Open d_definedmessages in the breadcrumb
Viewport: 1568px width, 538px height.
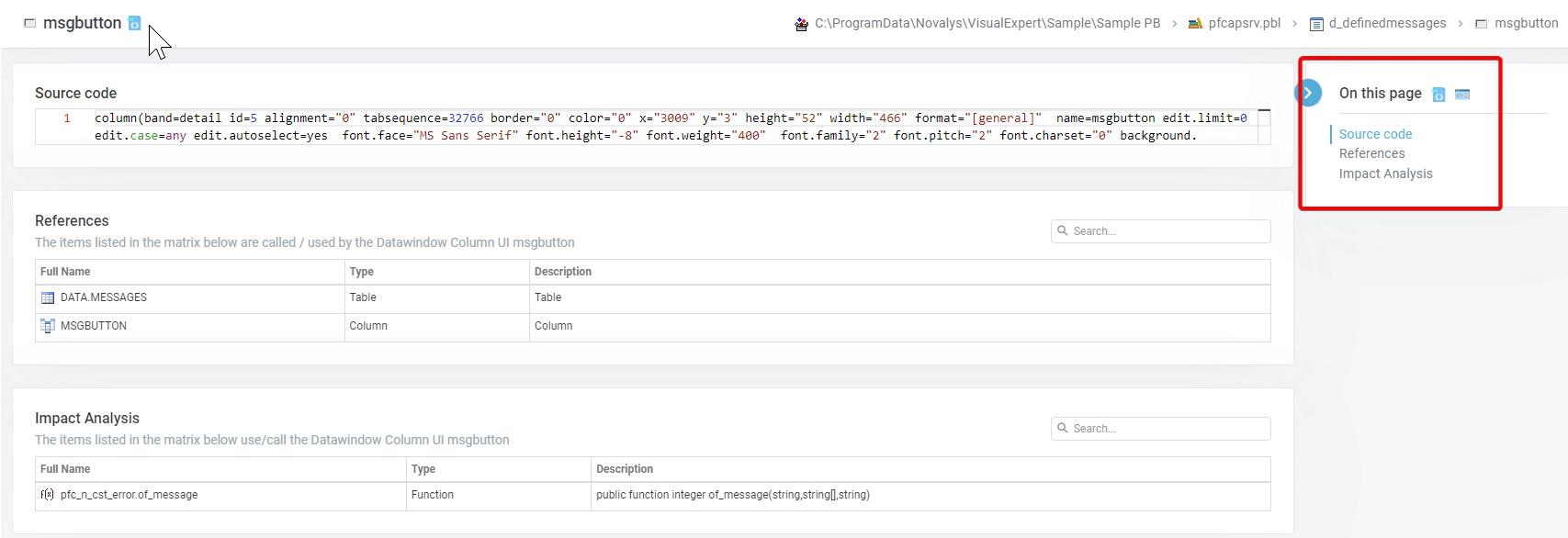[x=1387, y=23]
